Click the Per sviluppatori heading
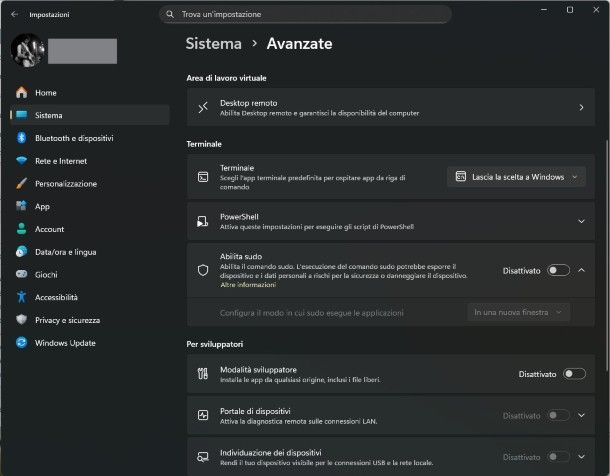Viewport: 610px width, 476px height. (215, 344)
